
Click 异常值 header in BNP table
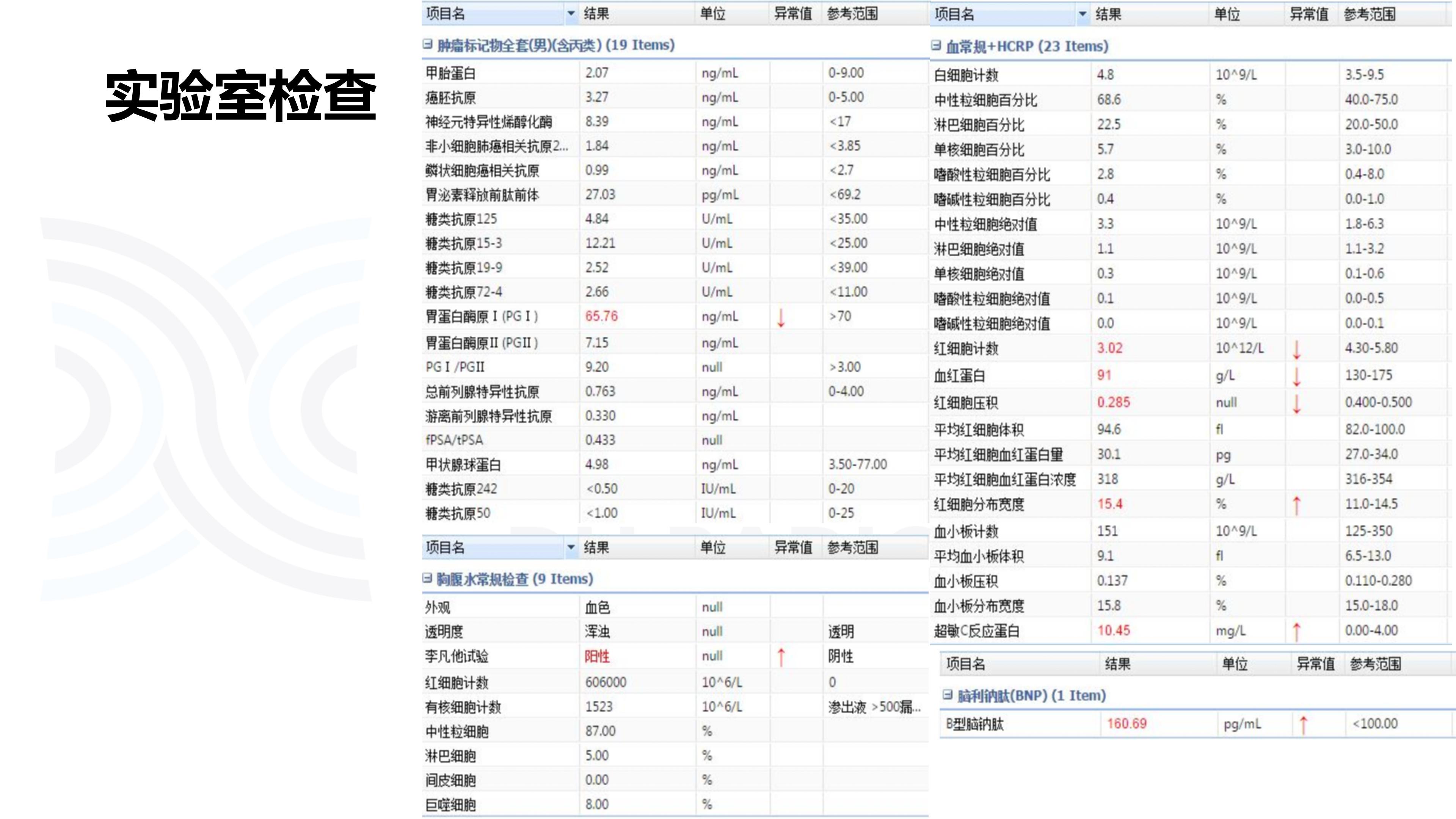point(1315,664)
